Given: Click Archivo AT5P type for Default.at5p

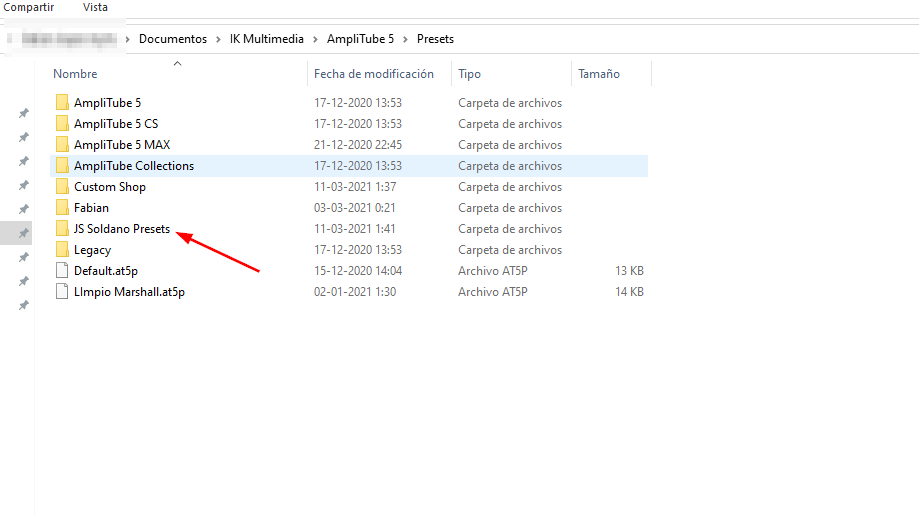Looking at the screenshot, I should 492,271.
